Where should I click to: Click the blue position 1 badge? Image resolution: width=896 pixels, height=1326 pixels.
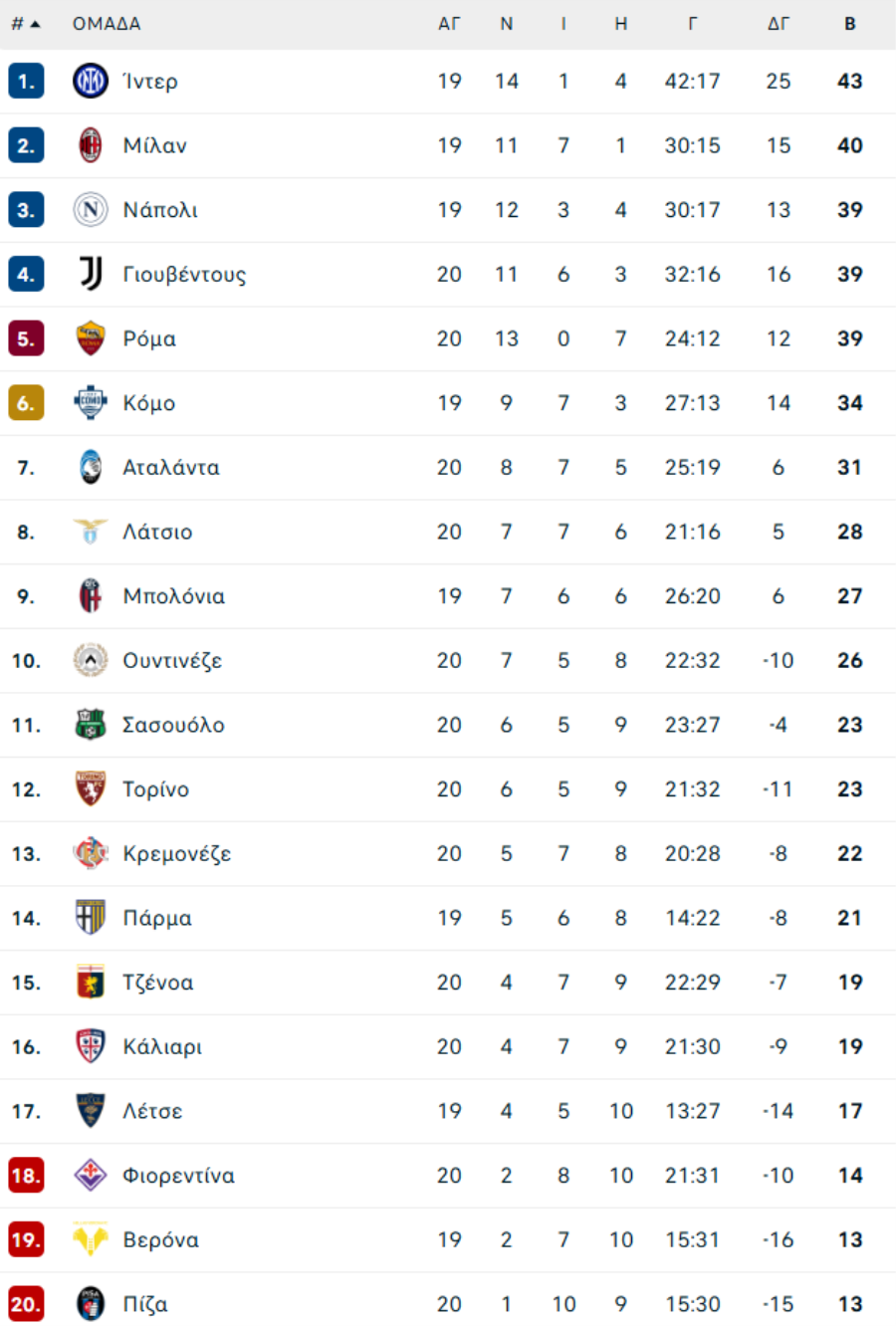point(26,81)
